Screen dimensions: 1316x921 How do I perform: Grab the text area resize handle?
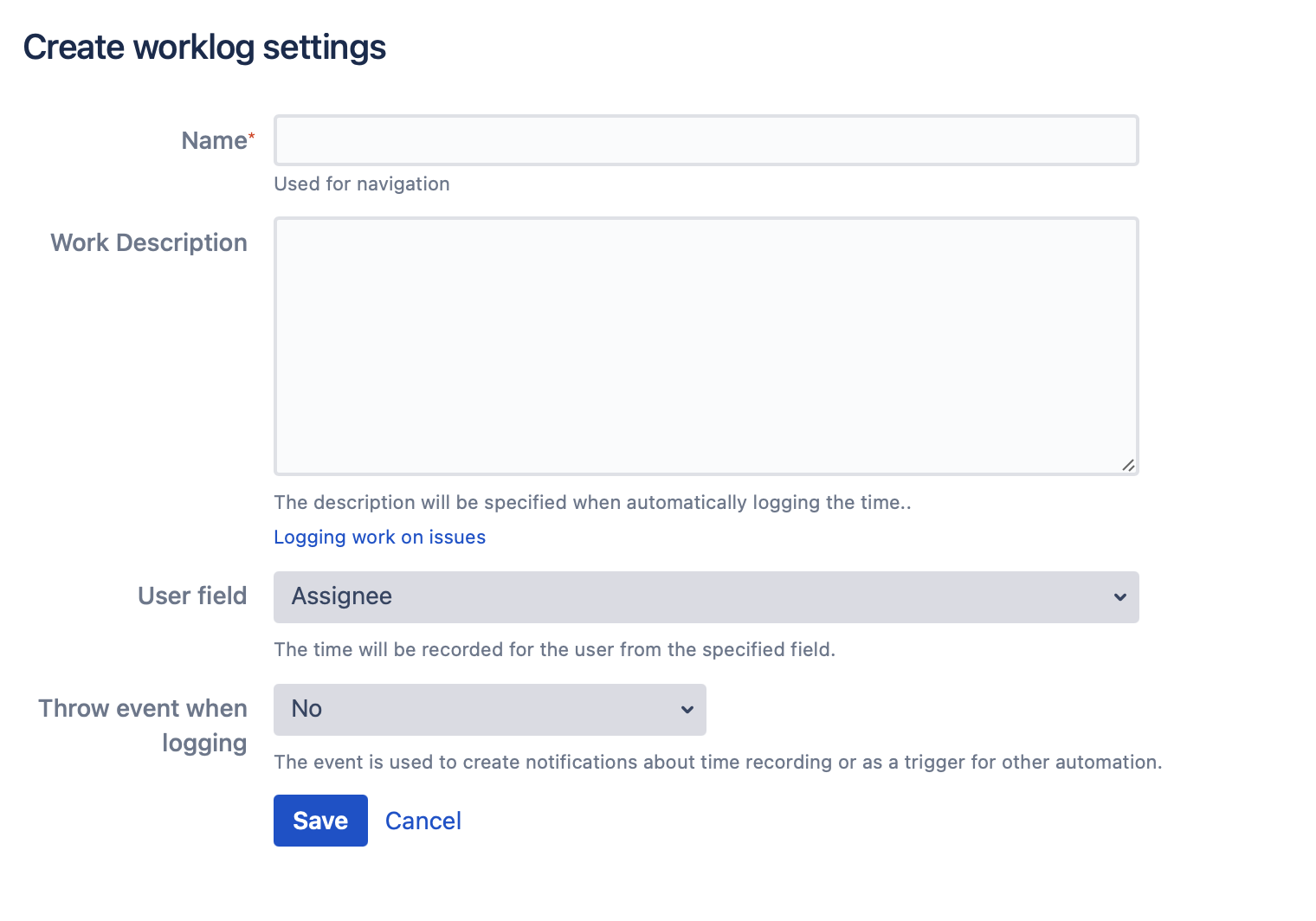pos(1128,465)
